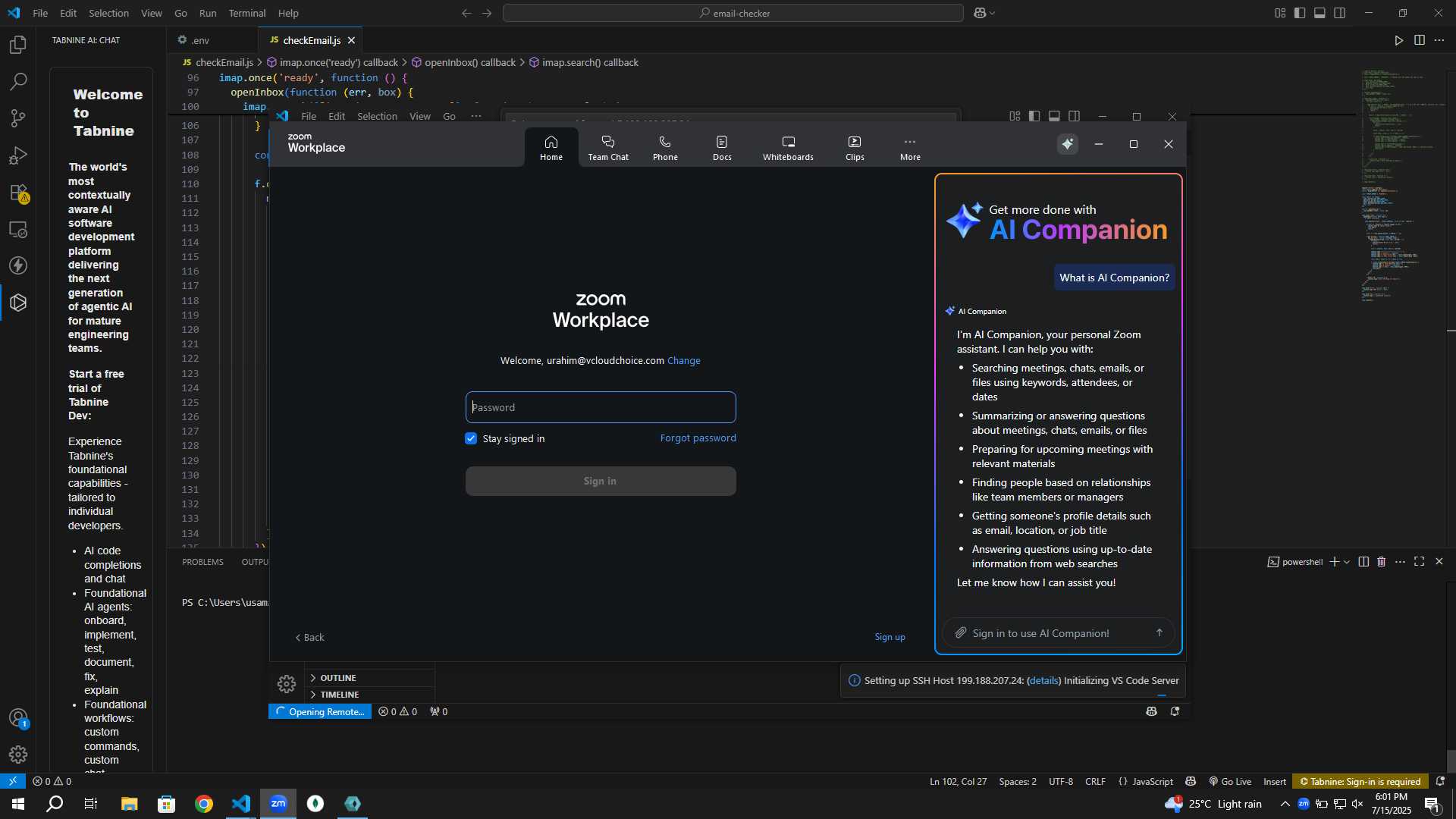Split the editor right
The image size is (1456, 819).
(1419, 40)
